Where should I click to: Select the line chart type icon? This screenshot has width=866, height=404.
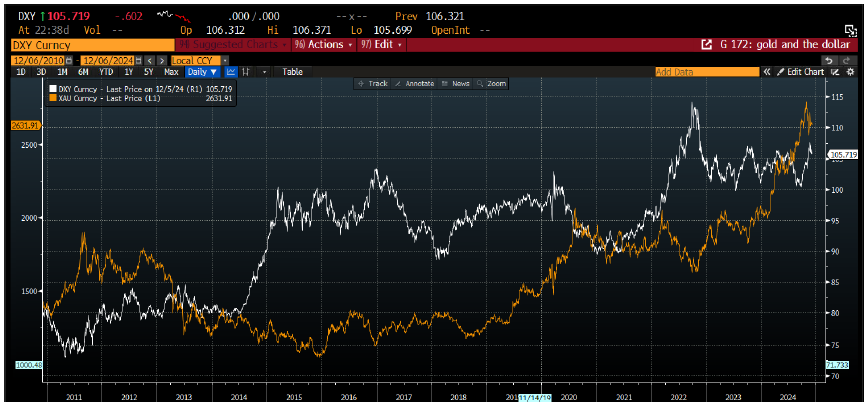tap(232, 72)
